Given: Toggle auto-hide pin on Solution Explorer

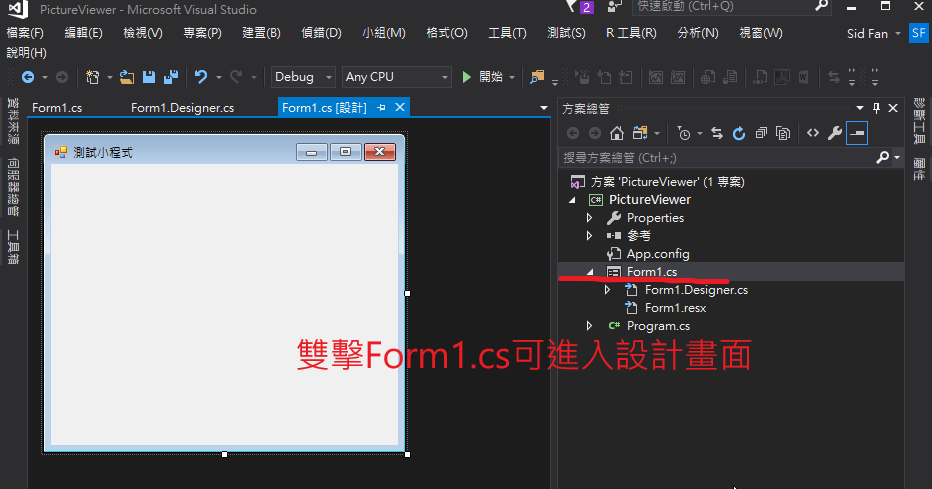Looking at the screenshot, I should [x=876, y=108].
